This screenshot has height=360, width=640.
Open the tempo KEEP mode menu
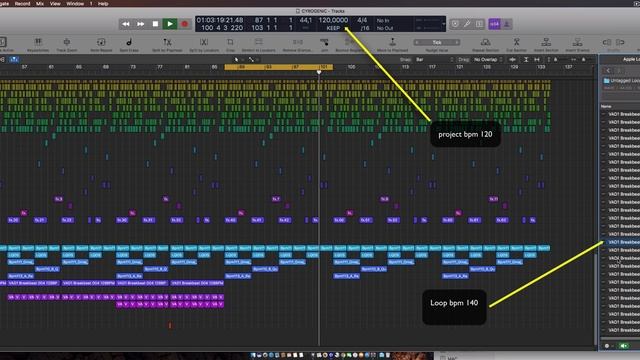point(333,28)
